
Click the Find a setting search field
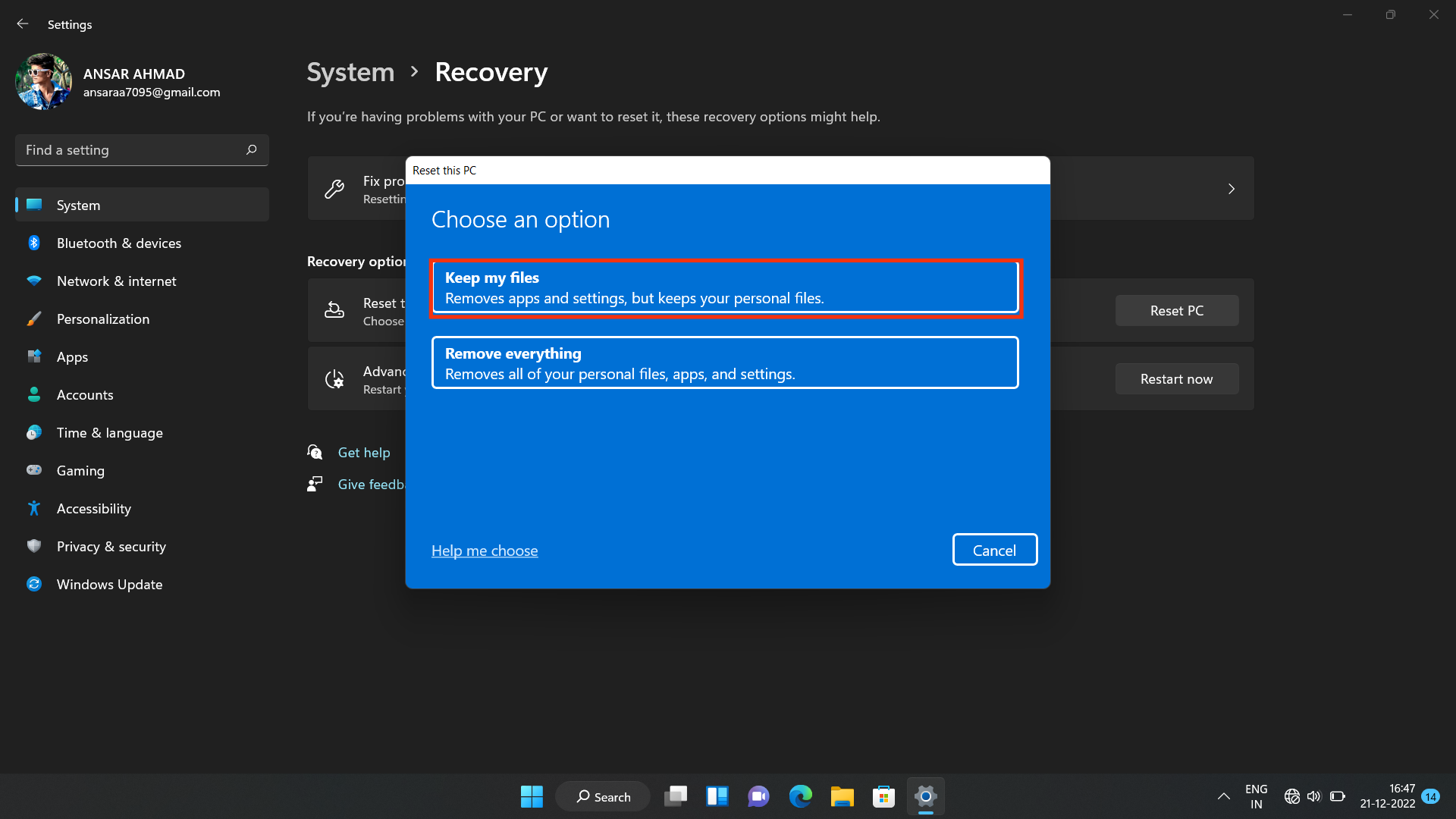point(141,149)
